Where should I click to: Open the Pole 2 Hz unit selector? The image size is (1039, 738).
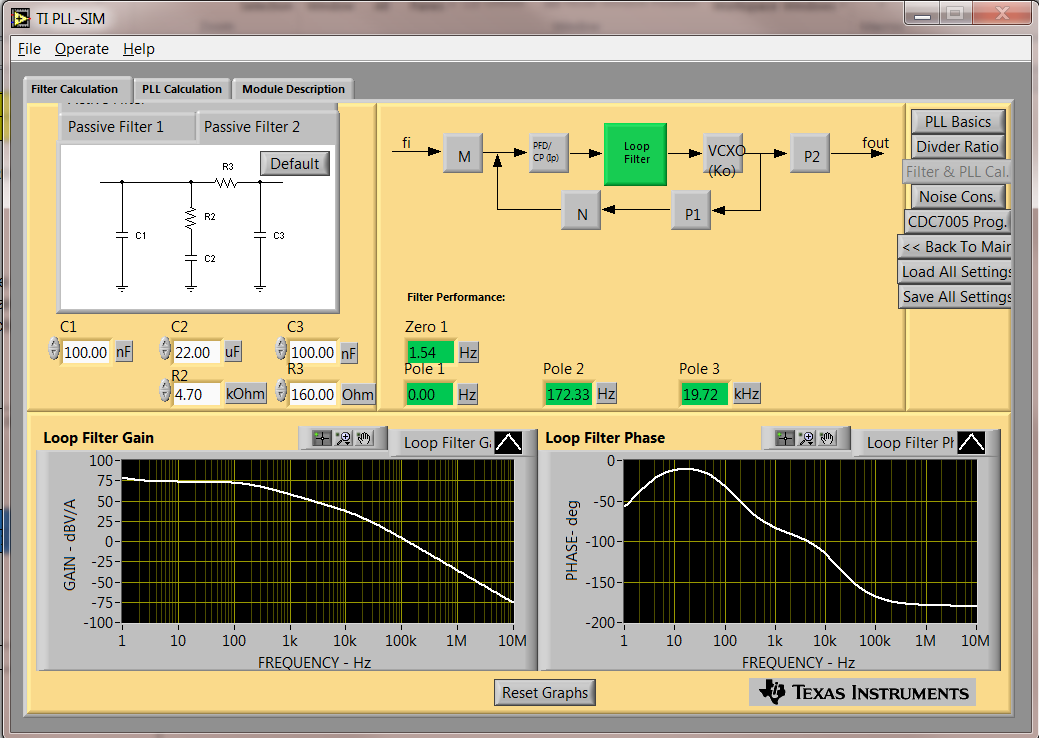[x=606, y=394]
